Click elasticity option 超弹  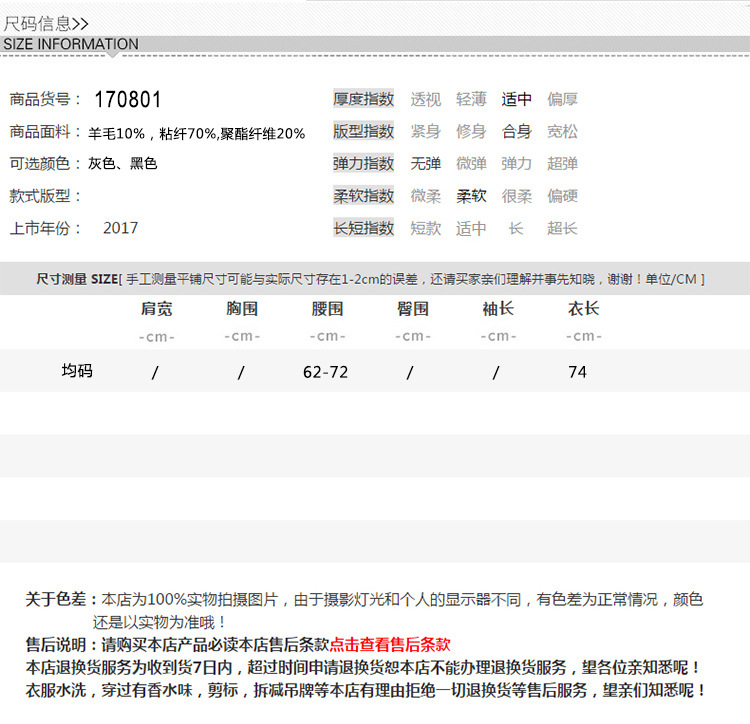coord(562,164)
